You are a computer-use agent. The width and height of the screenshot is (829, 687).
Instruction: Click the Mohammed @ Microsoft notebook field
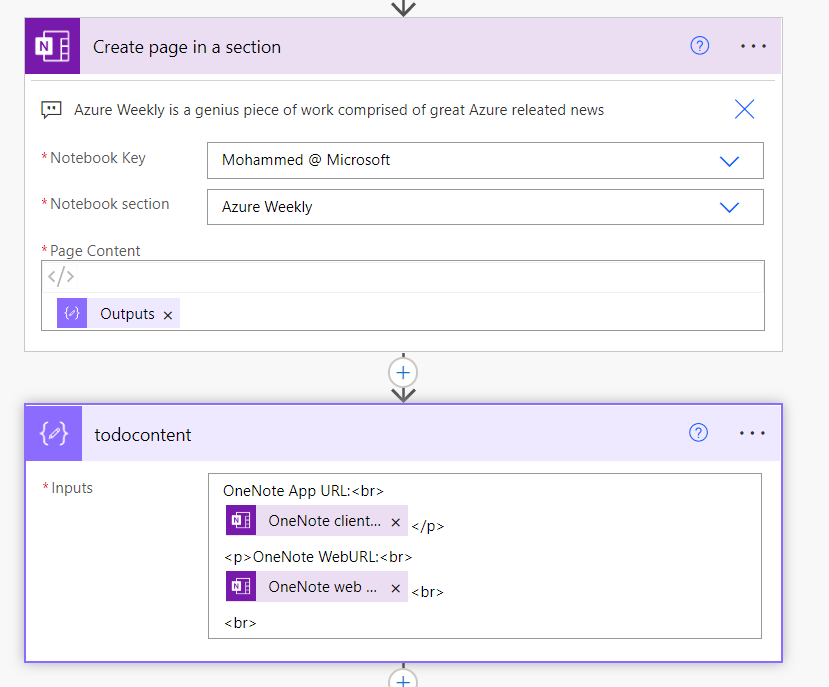tap(485, 160)
